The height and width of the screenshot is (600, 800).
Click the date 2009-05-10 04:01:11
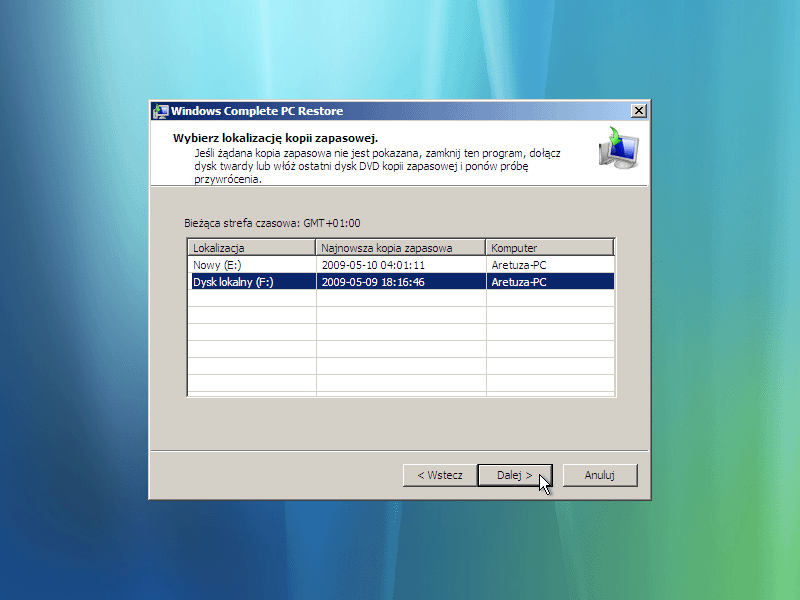(373, 265)
